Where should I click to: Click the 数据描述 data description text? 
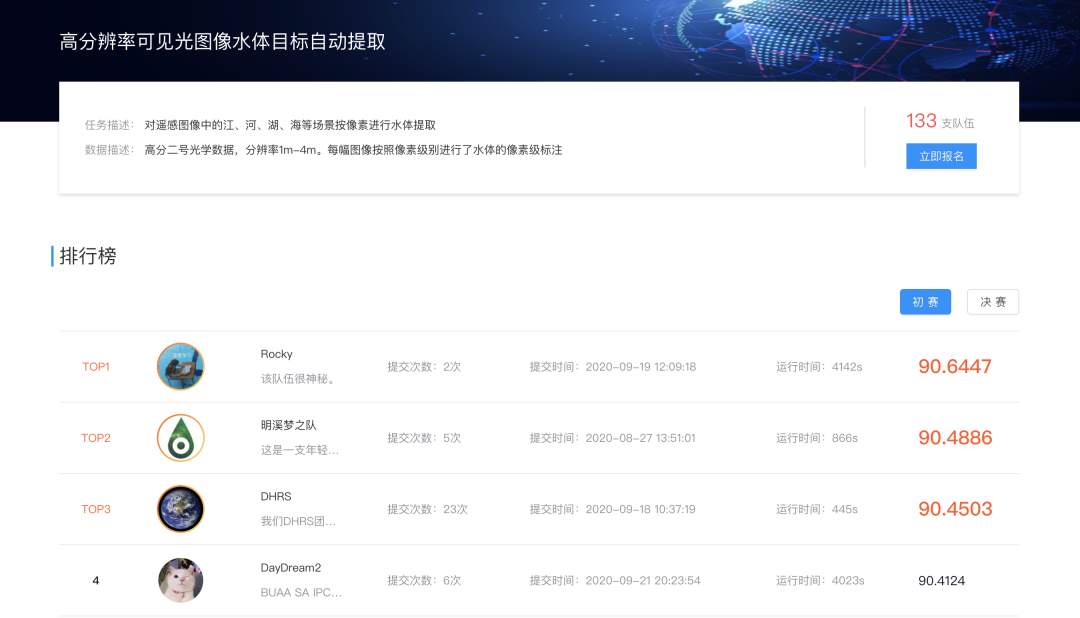(x=323, y=150)
